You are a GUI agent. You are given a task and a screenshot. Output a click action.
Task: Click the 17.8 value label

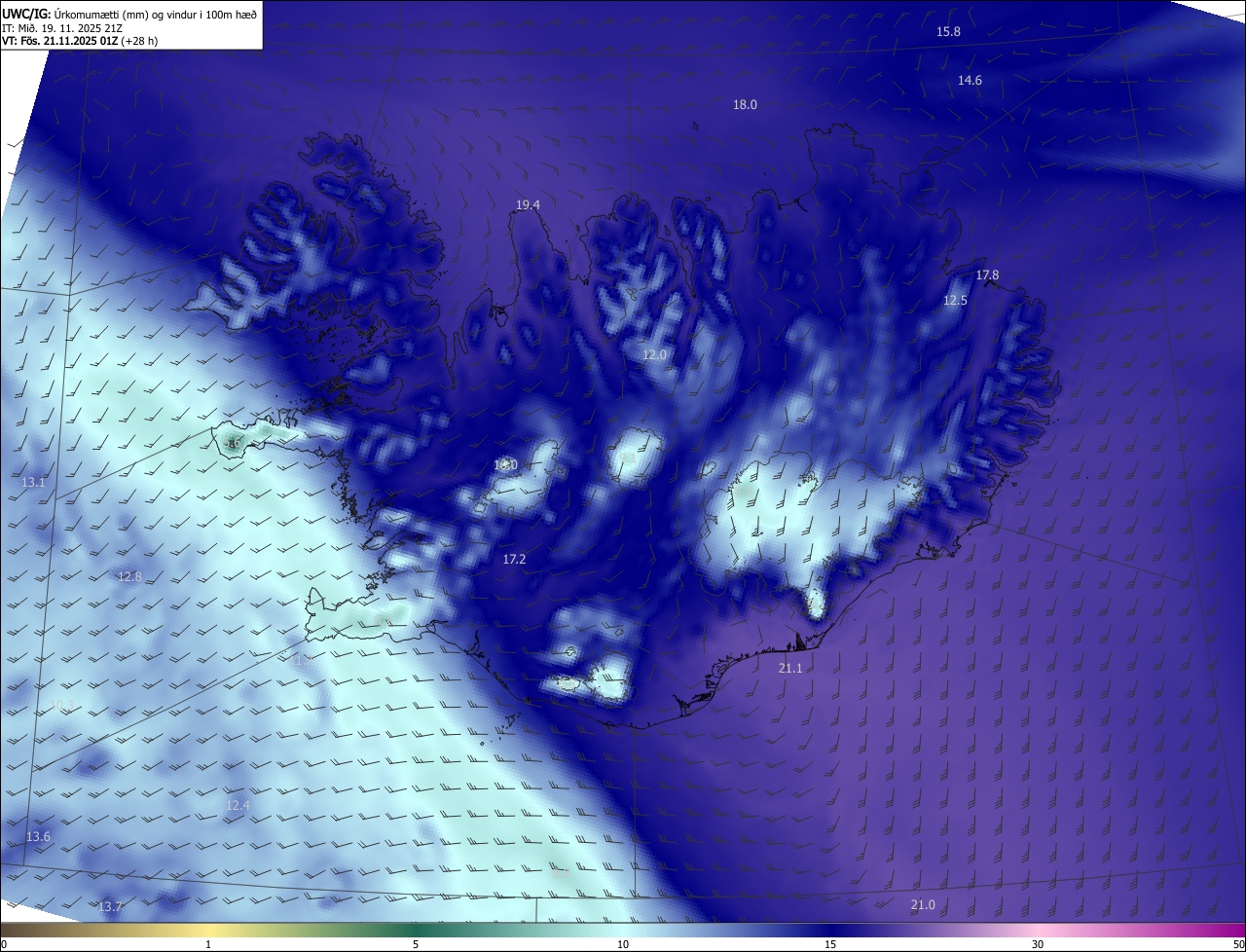[987, 275]
